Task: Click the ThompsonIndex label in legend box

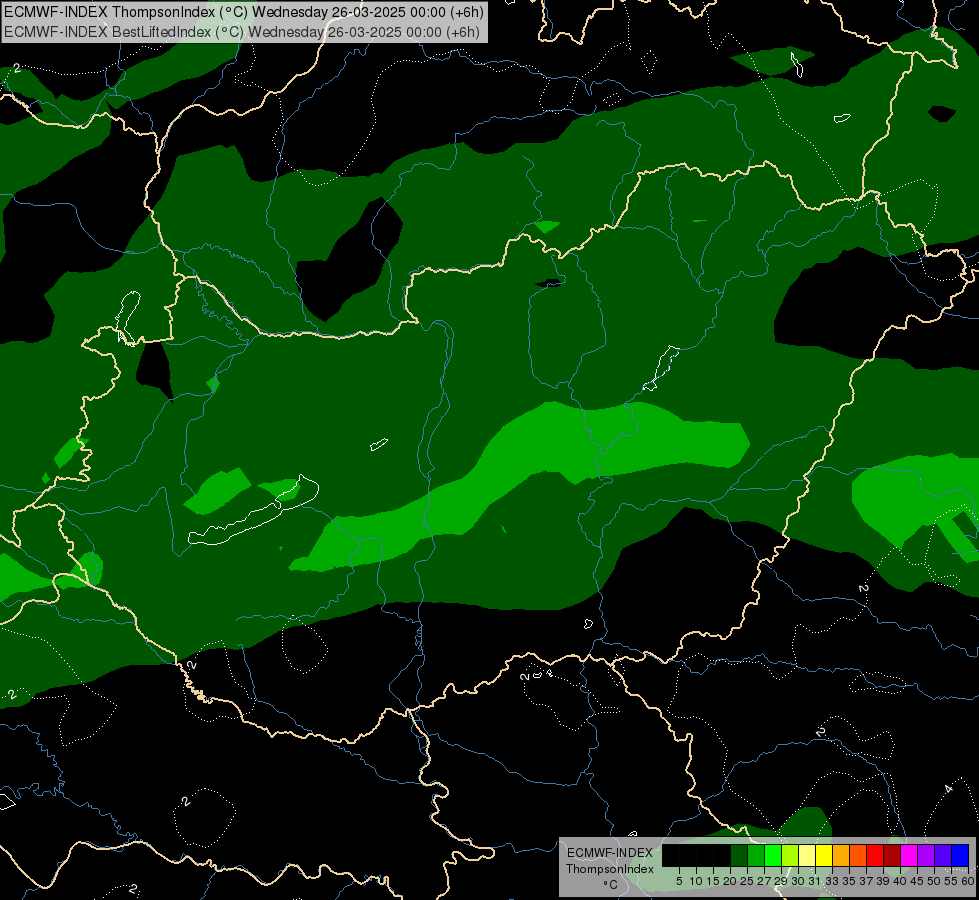Action: click(x=610, y=869)
